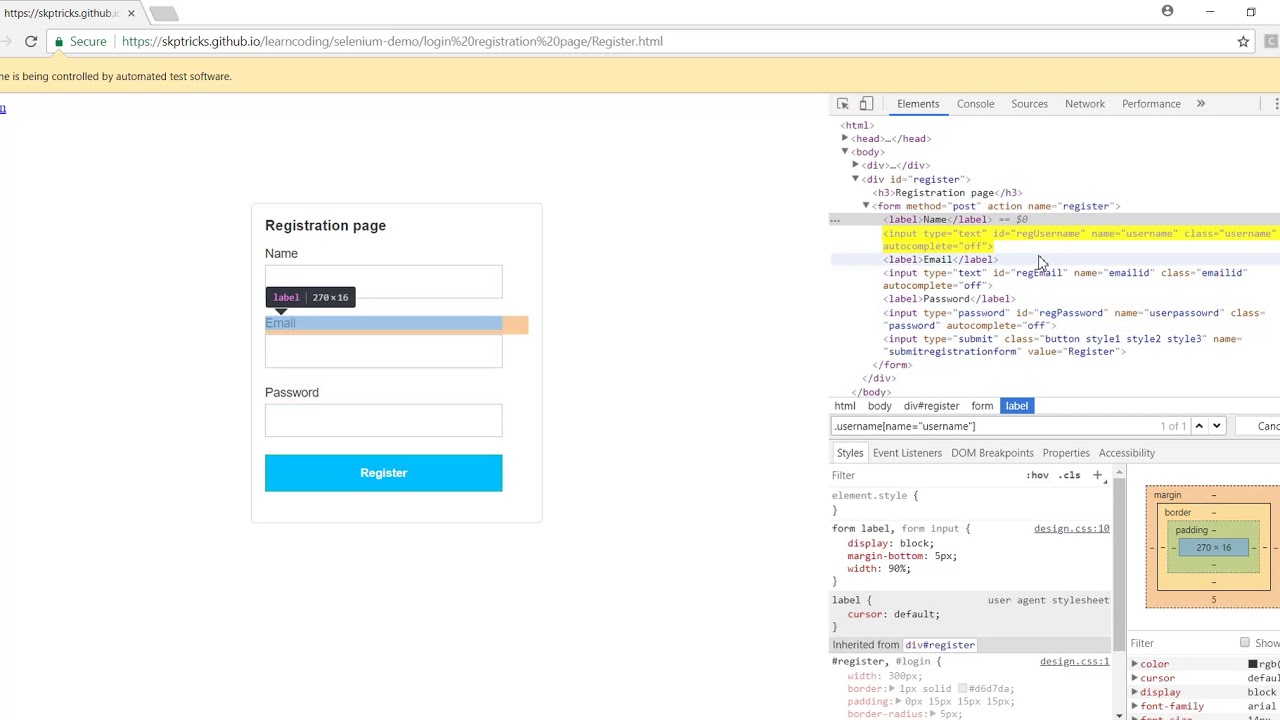Go to next search result arrow
The width and height of the screenshot is (1280, 720).
tap(1216, 426)
